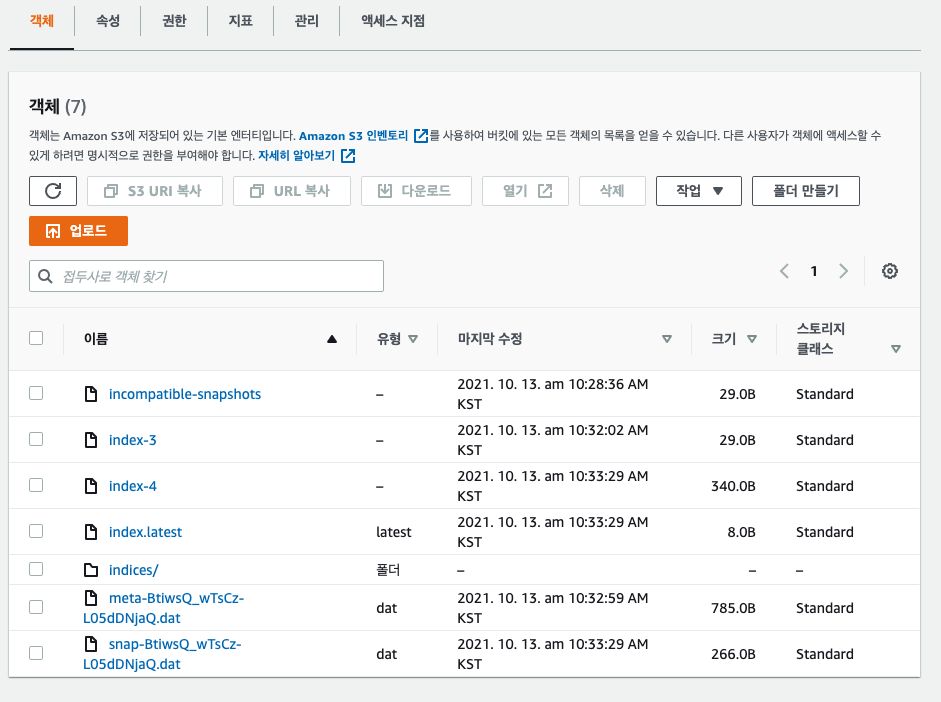Check the indices/ folder checkbox

(36, 569)
